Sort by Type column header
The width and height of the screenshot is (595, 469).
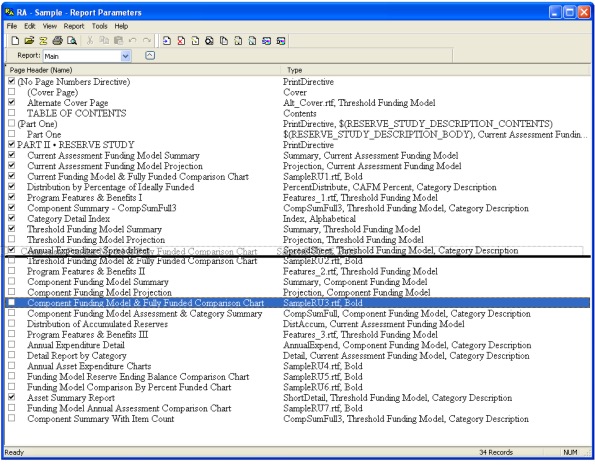point(435,70)
